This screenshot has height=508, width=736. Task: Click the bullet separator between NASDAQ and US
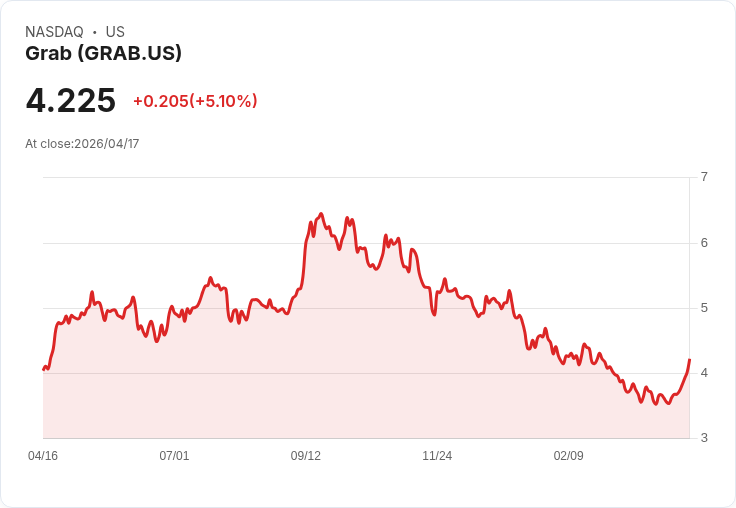pyautogui.click(x=94, y=32)
